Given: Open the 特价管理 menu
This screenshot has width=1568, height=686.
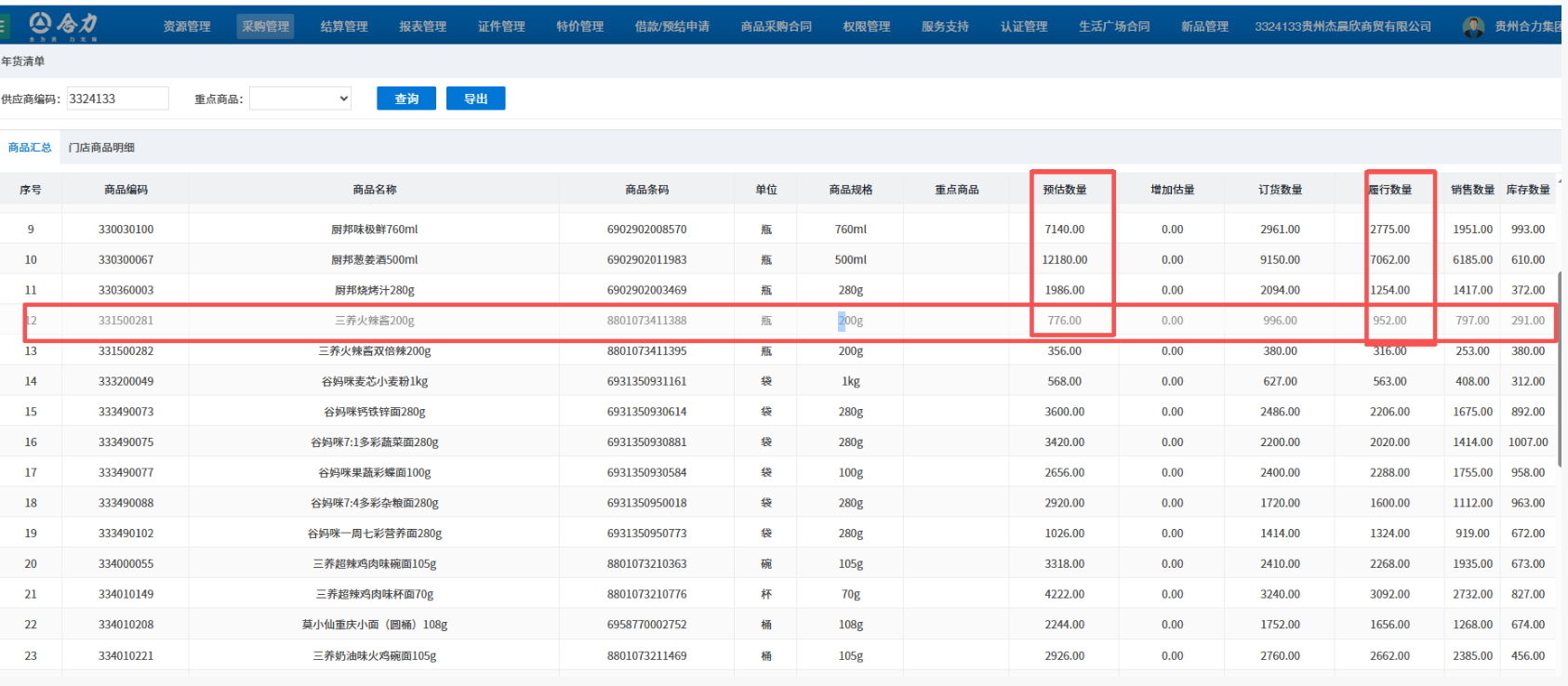Looking at the screenshot, I should tap(580, 27).
